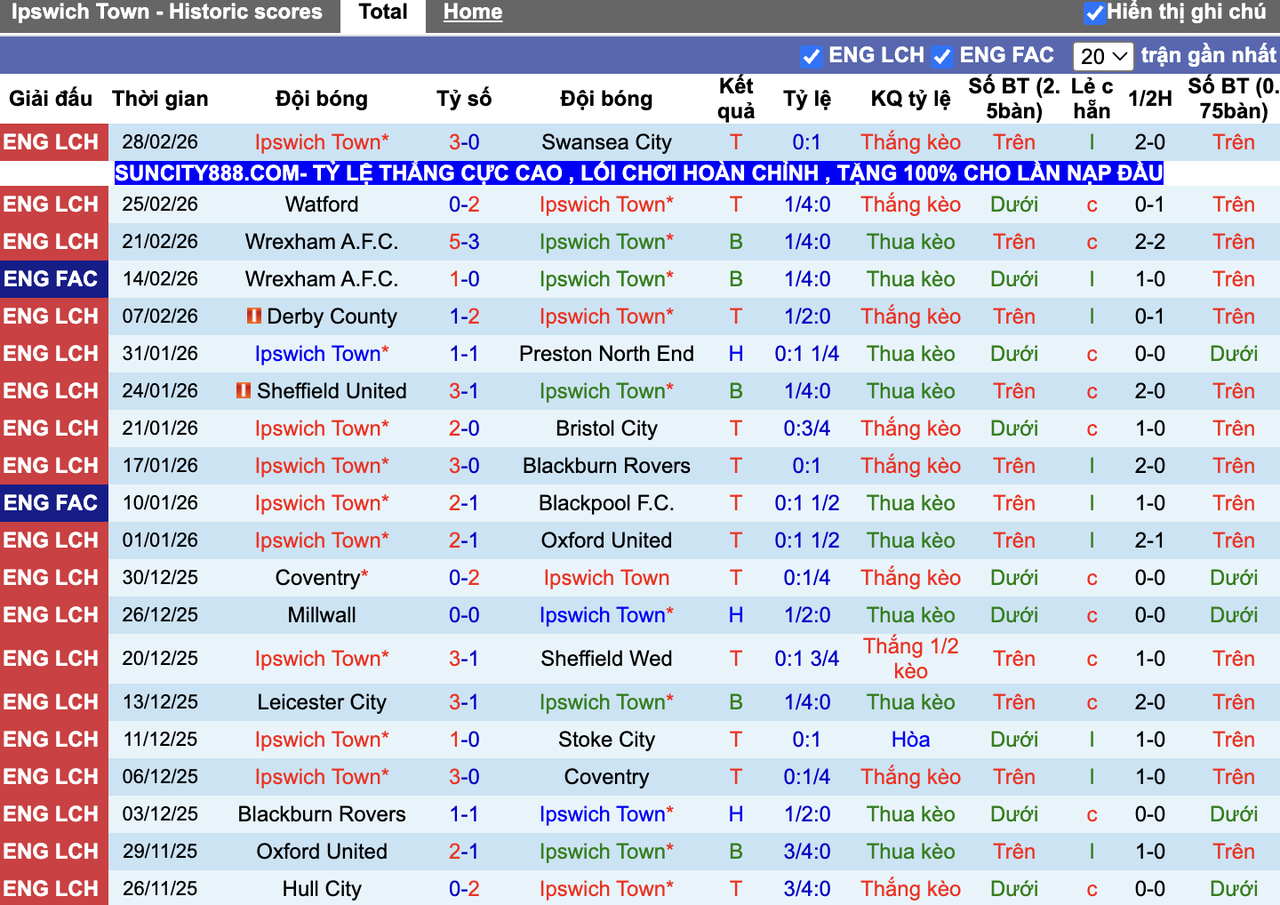1280x905 pixels.
Task: Click the Ipswich Town - Historic scores heading
Action: pyautogui.click(x=167, y=12)
